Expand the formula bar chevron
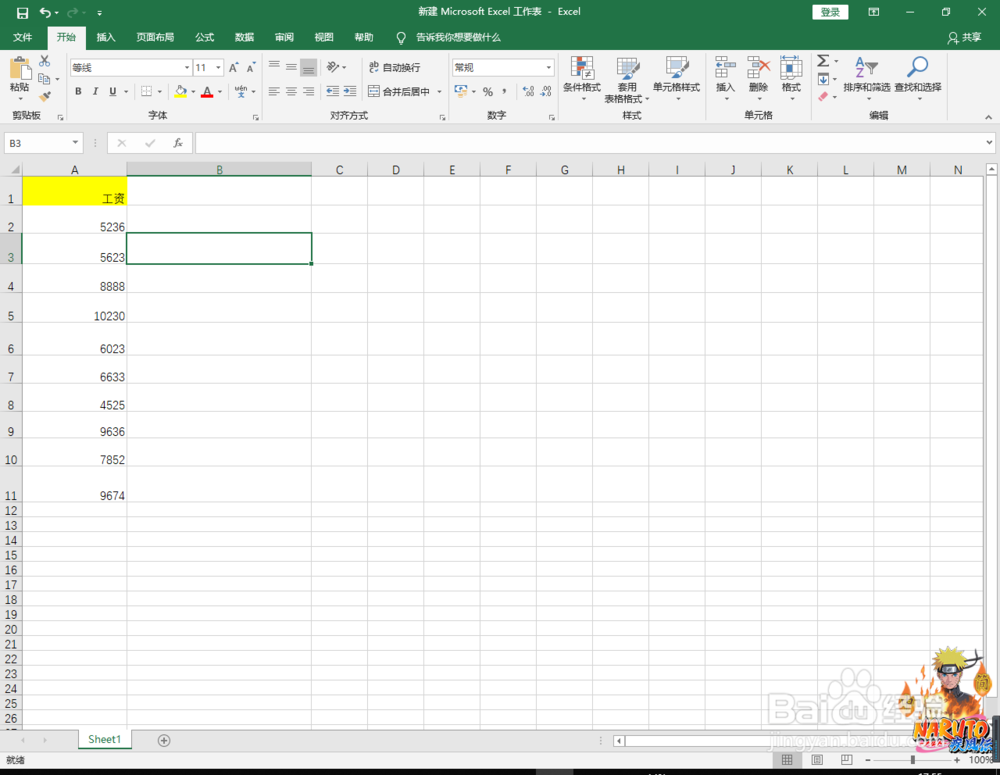 tap(989, 143)
